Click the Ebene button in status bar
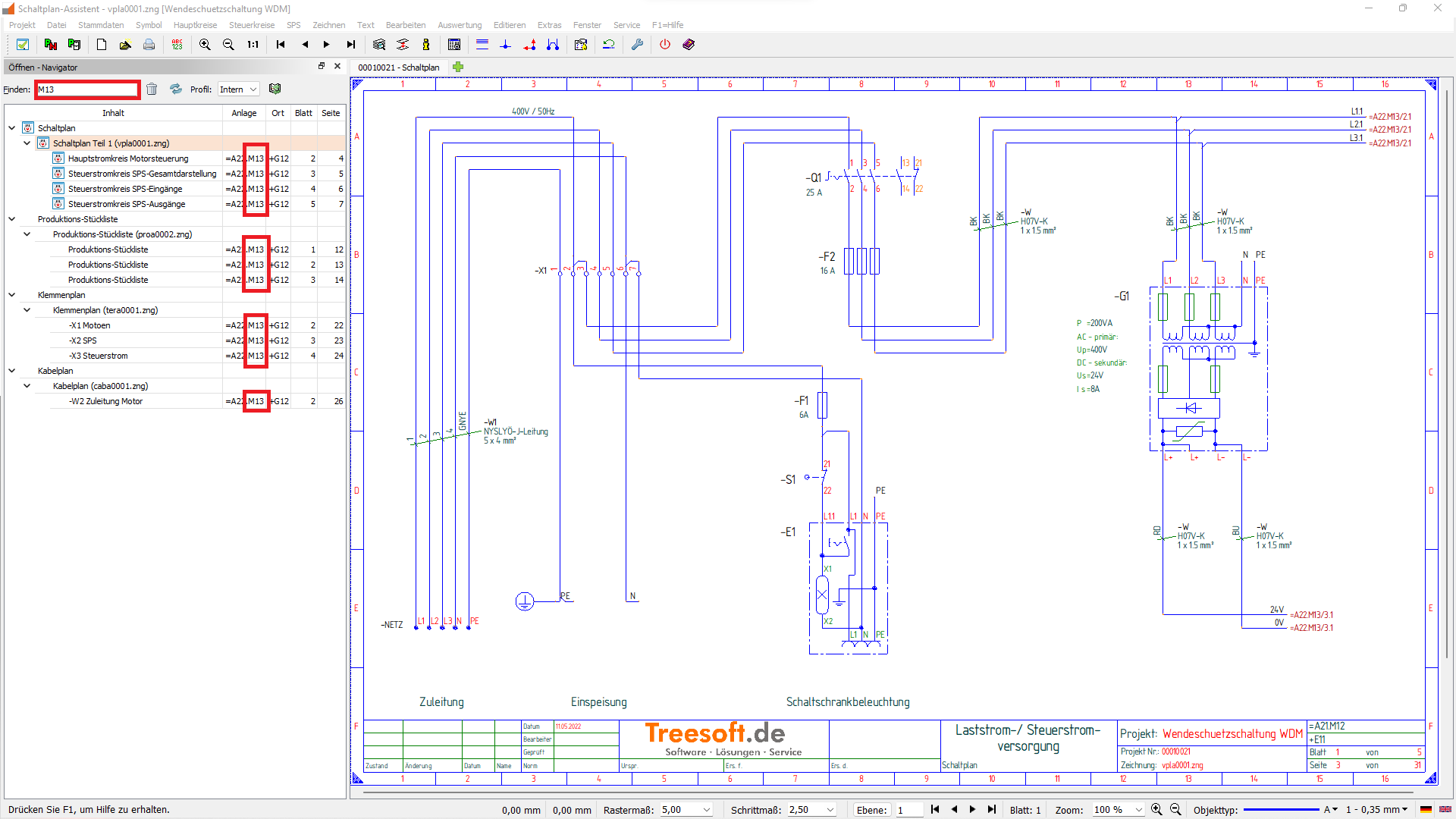 point(871,810)
